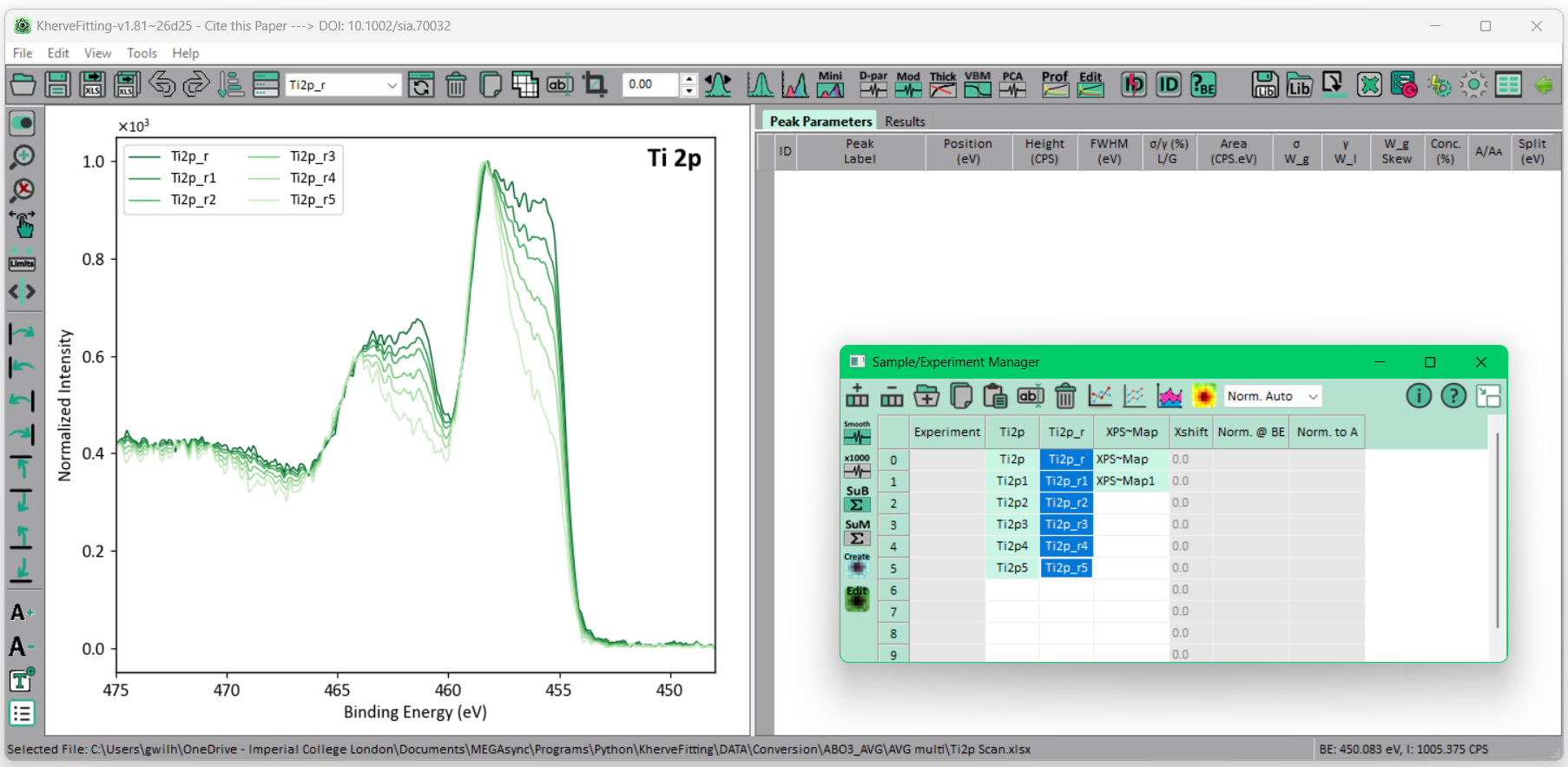The image size is (1568, 767).
Task: Click the undo arrow icon in main toolbar
Action: 162,85
